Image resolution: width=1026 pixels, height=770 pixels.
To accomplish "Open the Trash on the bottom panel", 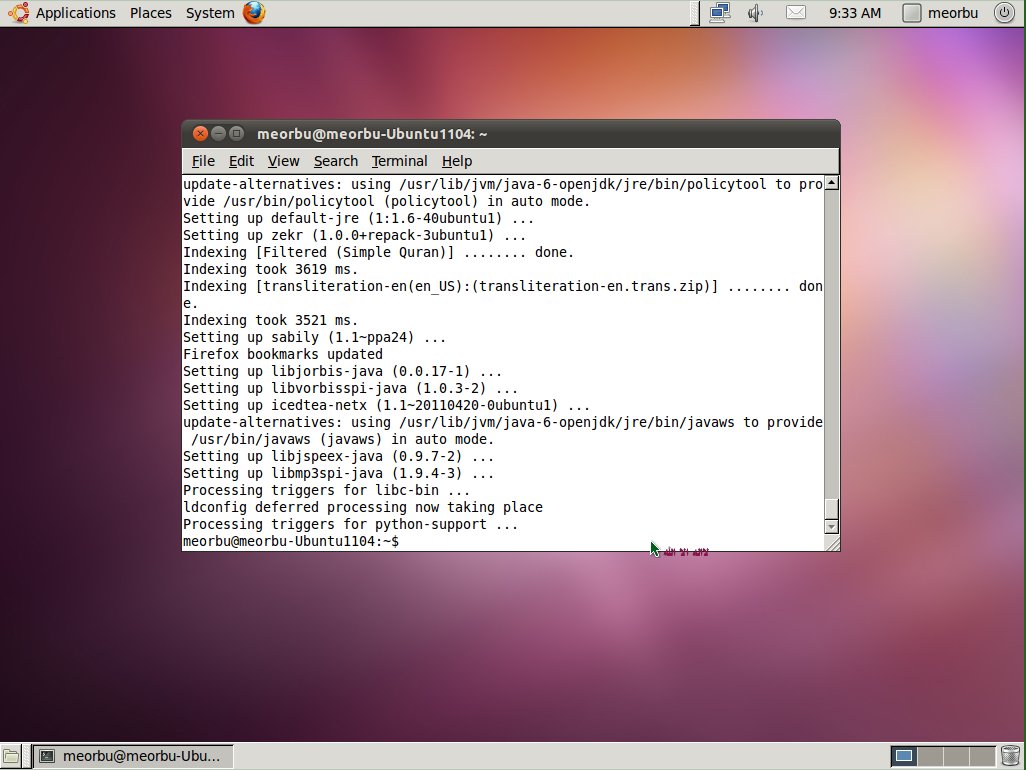I will [1010, 756].
